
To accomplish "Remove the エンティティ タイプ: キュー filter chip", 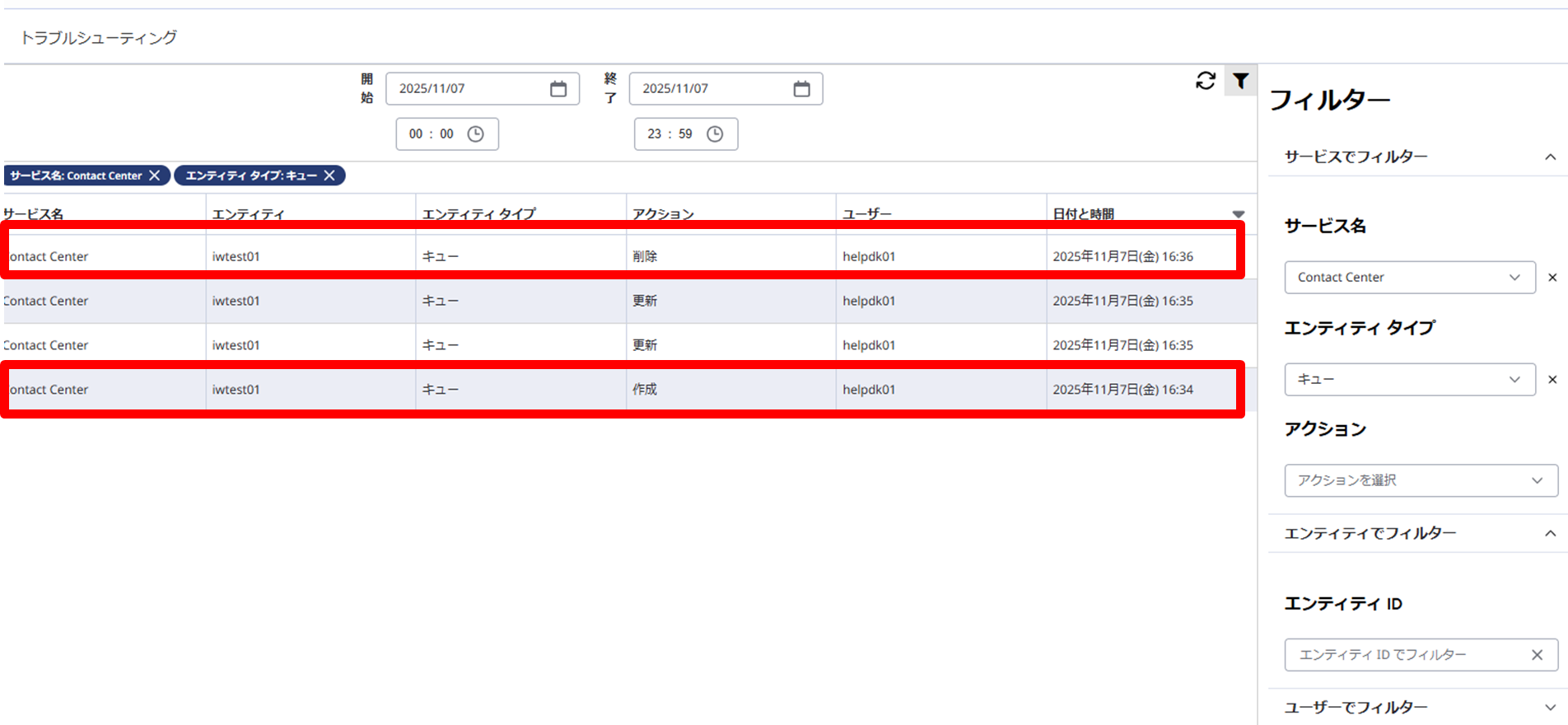I will 329,175.
